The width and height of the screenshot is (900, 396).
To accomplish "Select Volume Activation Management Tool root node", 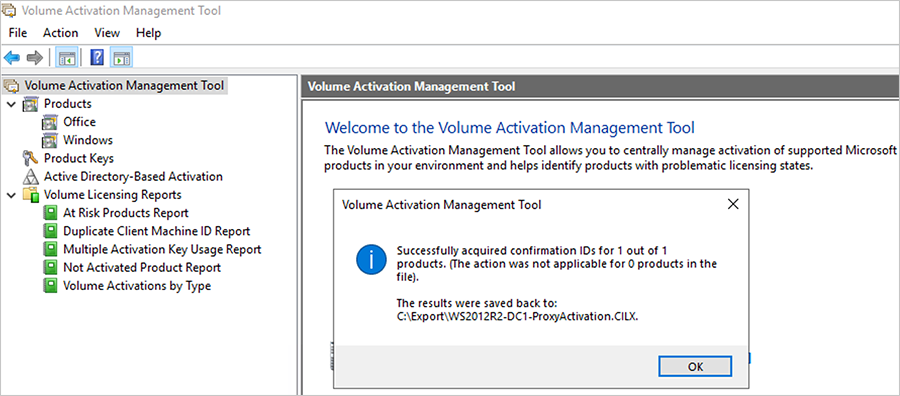I will [x=125, y=86].
